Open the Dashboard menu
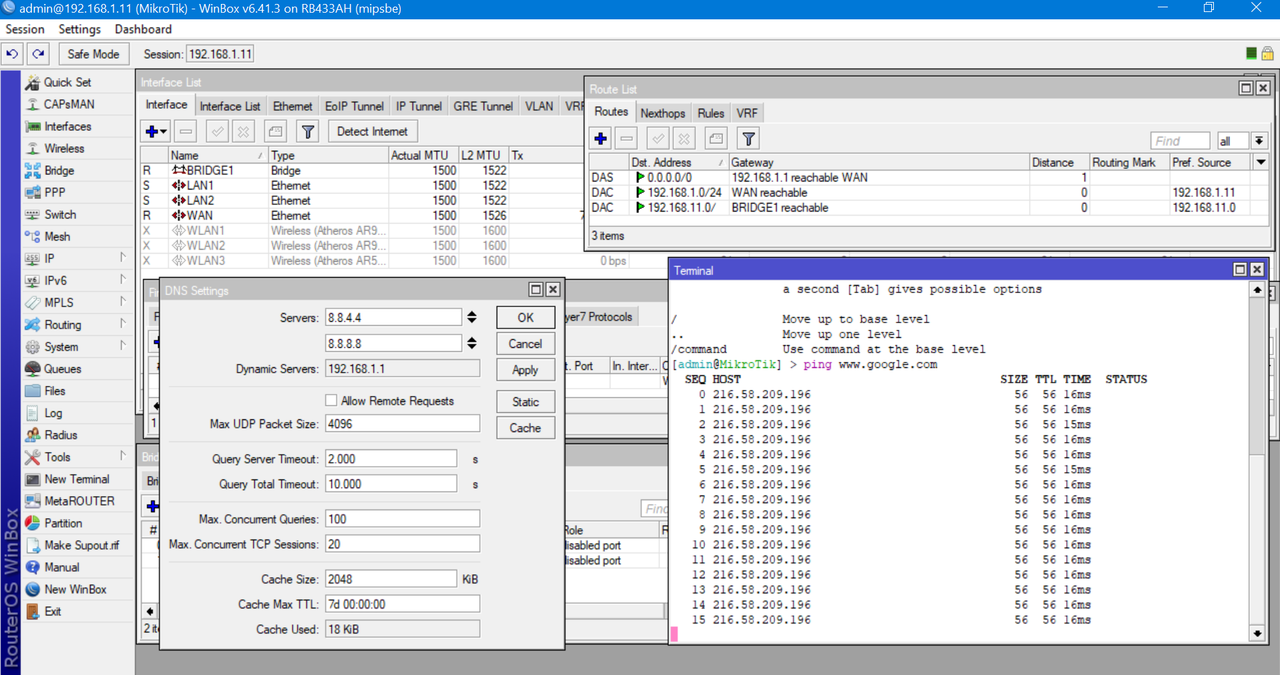 (143, 29)
